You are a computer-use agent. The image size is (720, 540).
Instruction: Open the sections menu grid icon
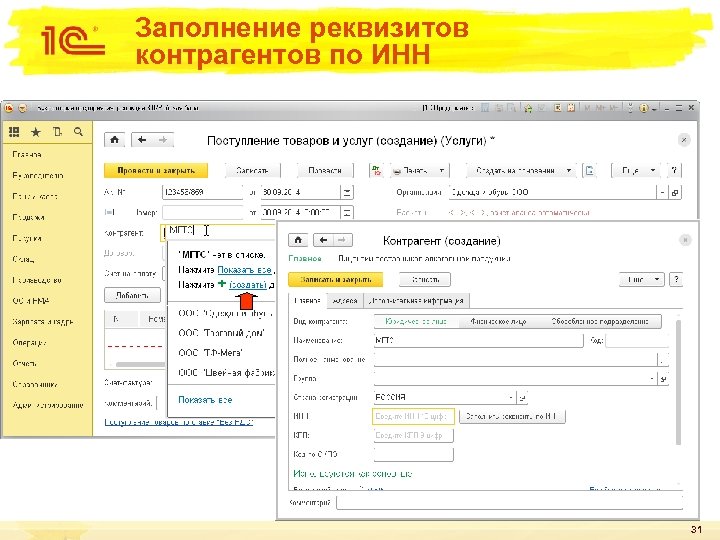14,132
